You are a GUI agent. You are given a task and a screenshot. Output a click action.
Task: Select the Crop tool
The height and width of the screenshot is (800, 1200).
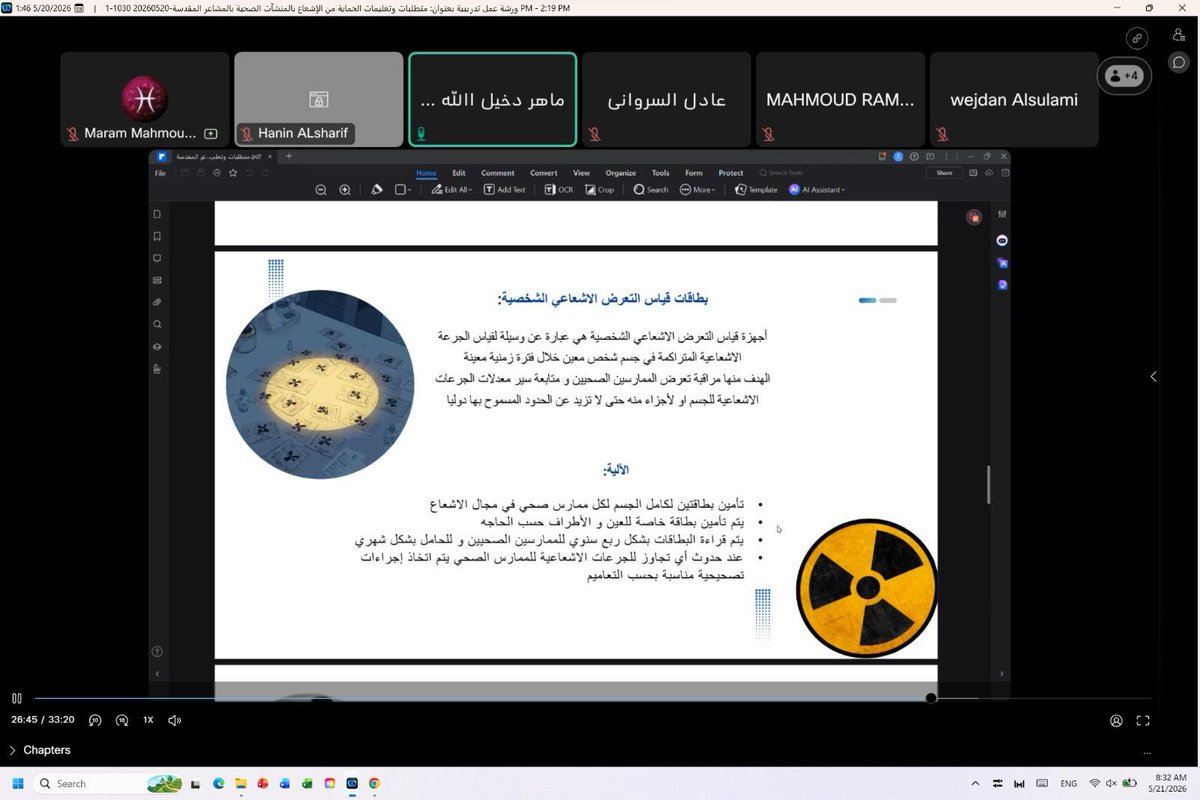tap(600, 190)
